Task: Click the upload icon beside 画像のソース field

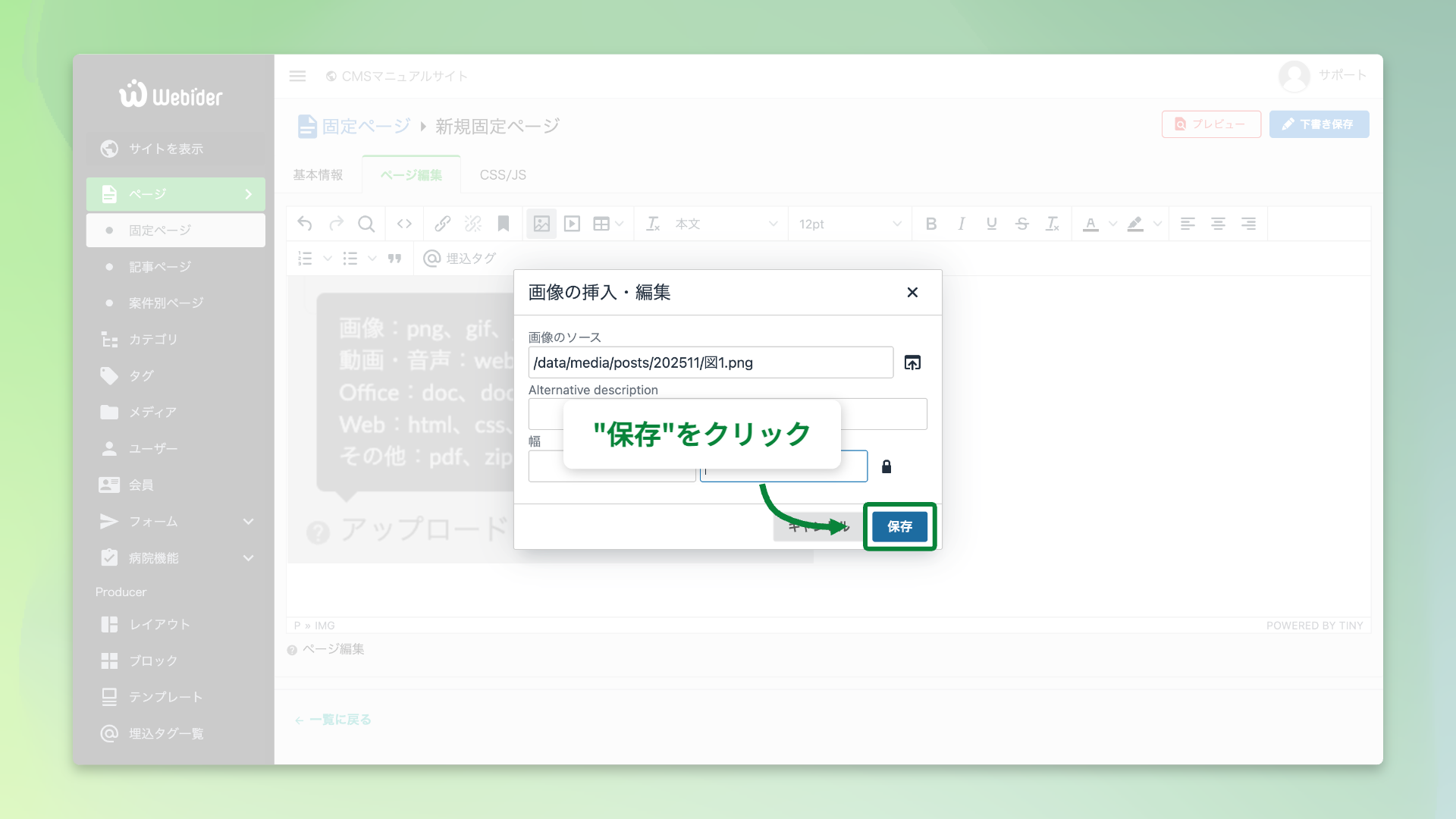Action: (912, 362)
